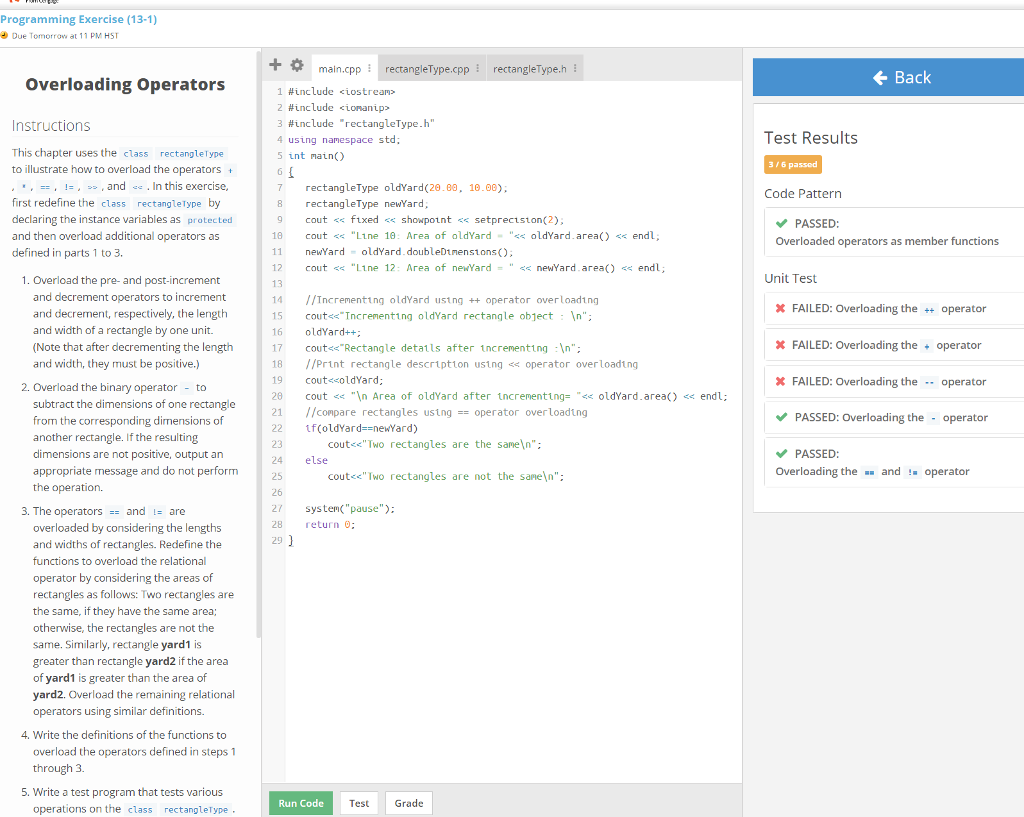Click the 3 / 6 passed badge
The image size is (1024, 817).
(793, 165)
